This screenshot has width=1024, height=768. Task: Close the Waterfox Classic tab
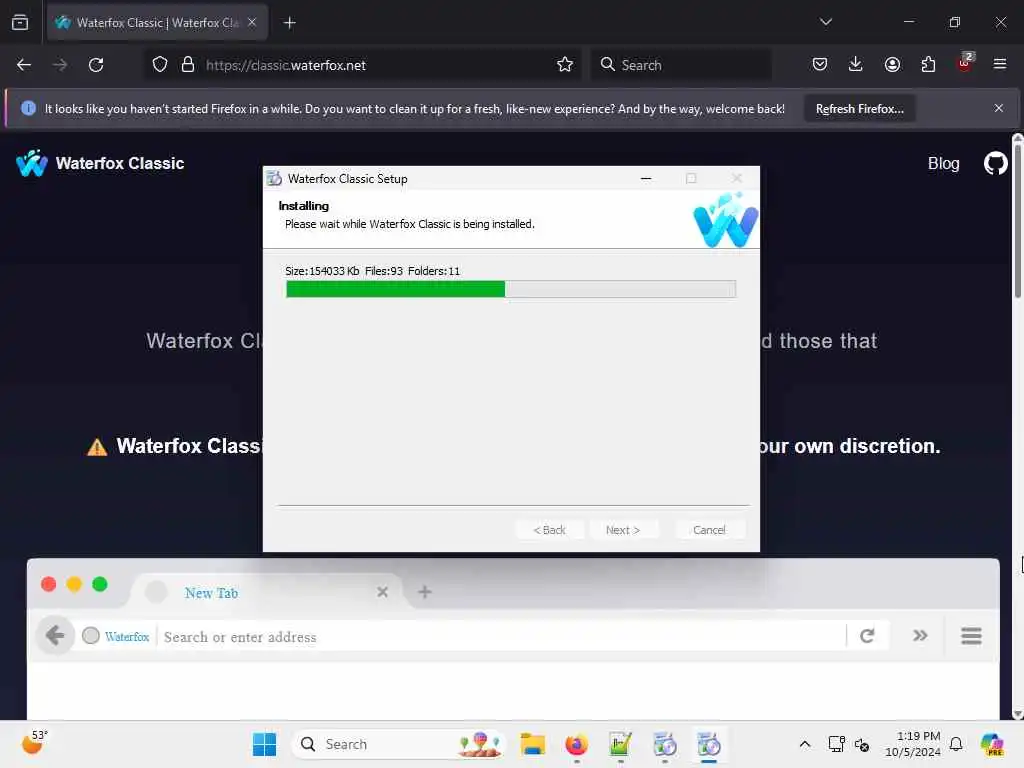pos(252,23)
